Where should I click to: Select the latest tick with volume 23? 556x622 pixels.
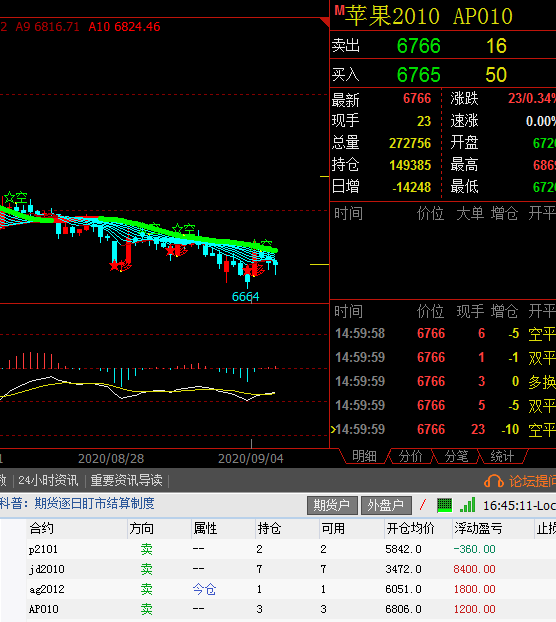pyautogui.click(x=443, y=429)
